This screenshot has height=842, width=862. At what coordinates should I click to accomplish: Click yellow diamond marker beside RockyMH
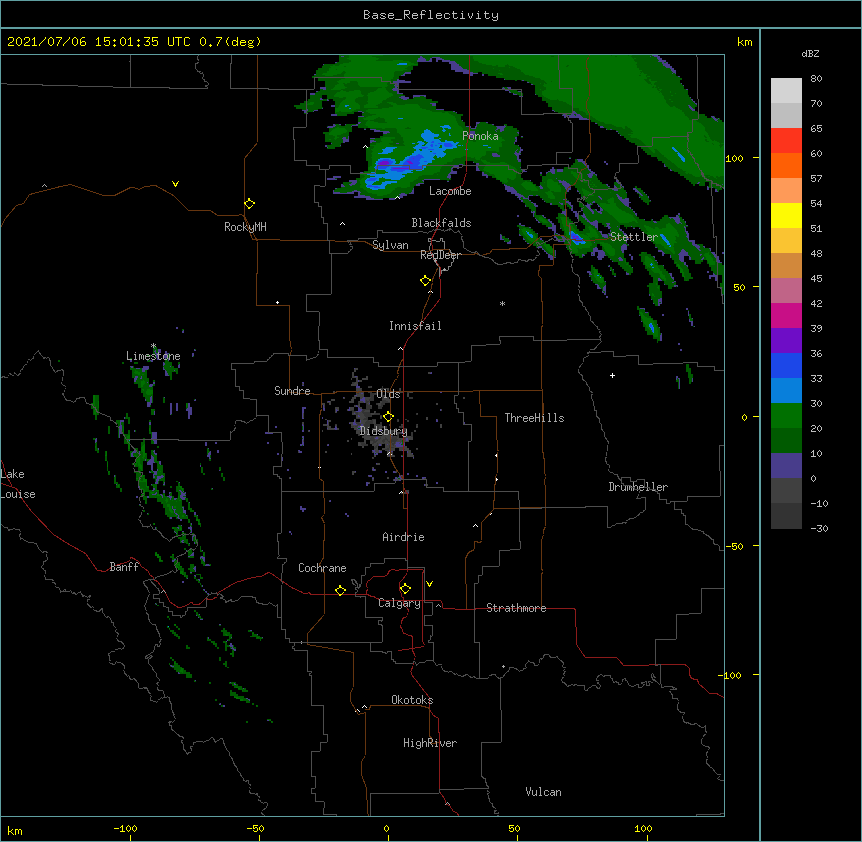[x=250, y=204]
